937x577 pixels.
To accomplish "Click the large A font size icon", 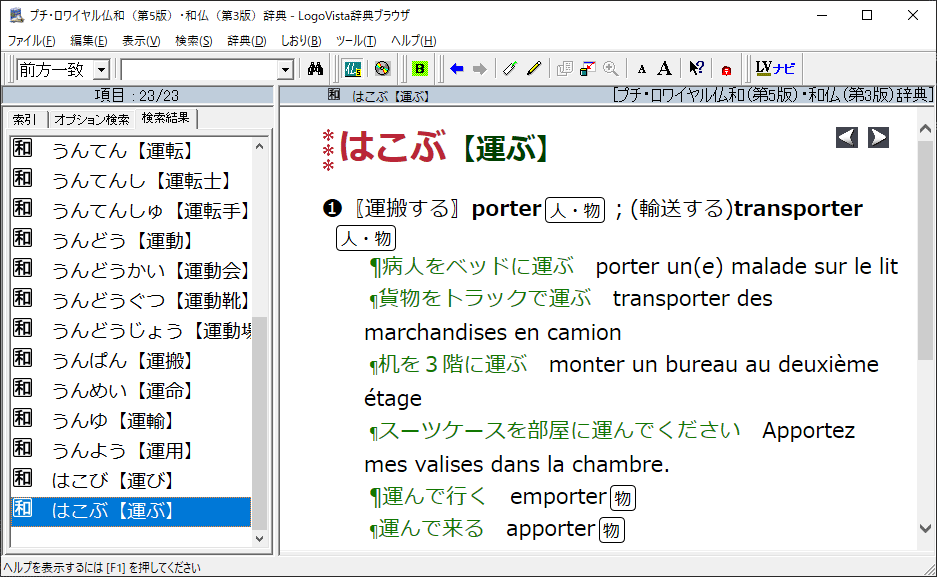I will 664,69.
